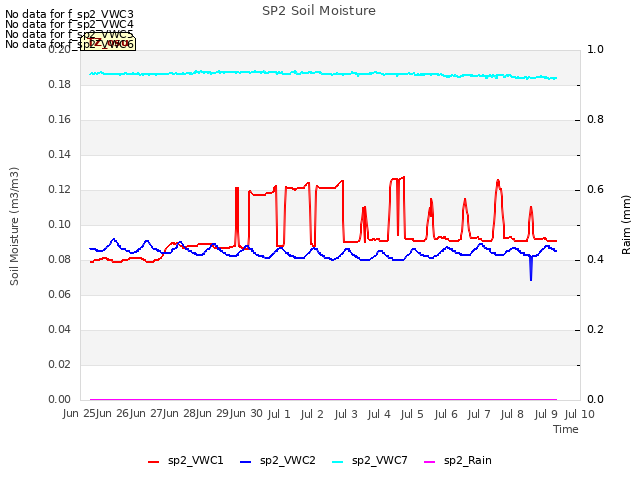The width and height of the screenshot is (640, 480).
Task: Click the 0.04 left axis tick value
Action: [x=60, y=329]
